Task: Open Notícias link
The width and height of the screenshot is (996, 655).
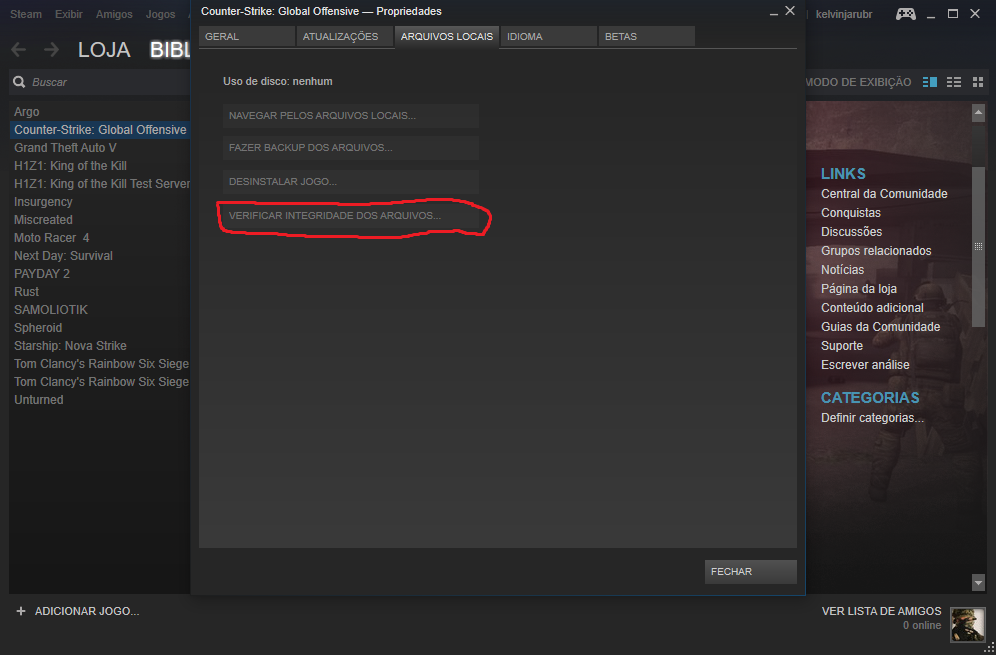Action: click(x=842, y=270)
